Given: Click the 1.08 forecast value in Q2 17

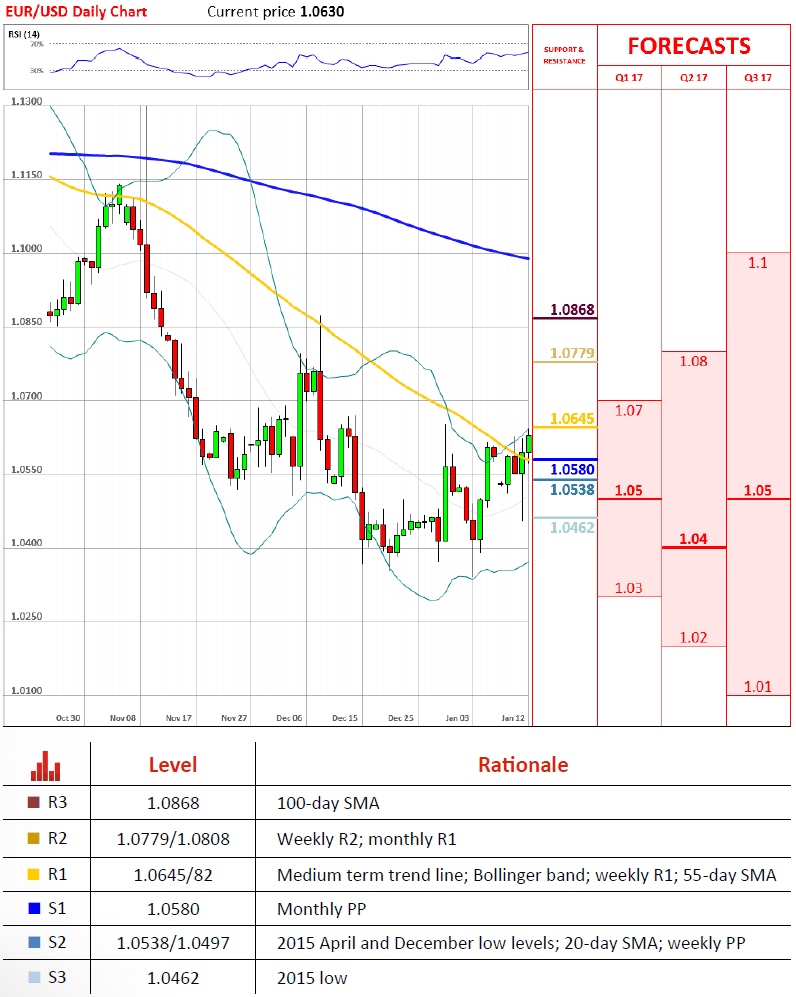Looking at the screenshot, I should point(694,361).
